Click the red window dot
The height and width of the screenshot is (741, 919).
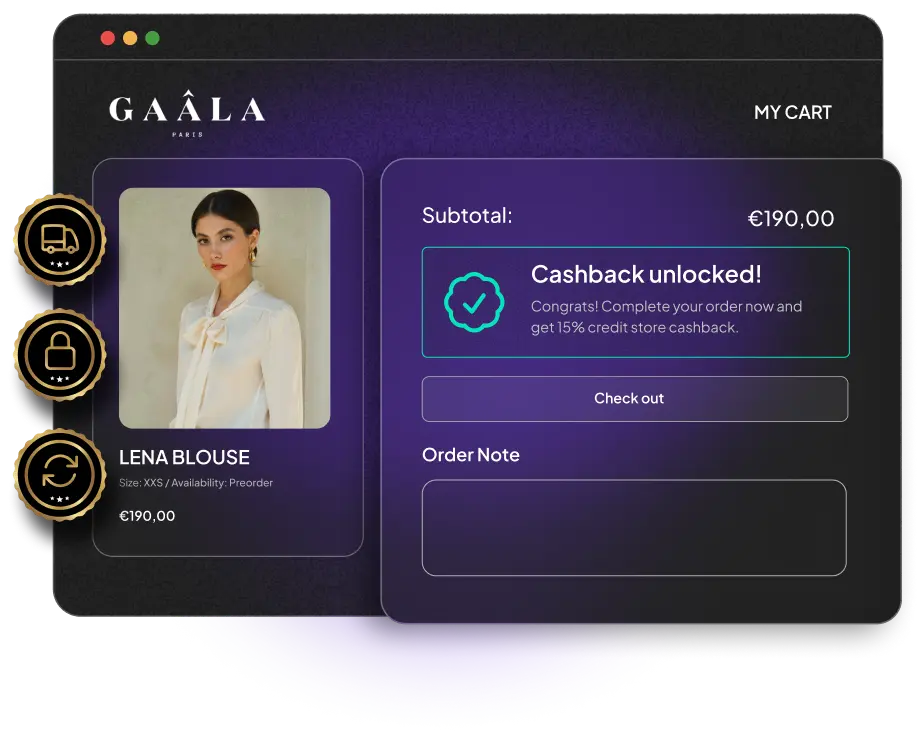(x=108, y=38)
